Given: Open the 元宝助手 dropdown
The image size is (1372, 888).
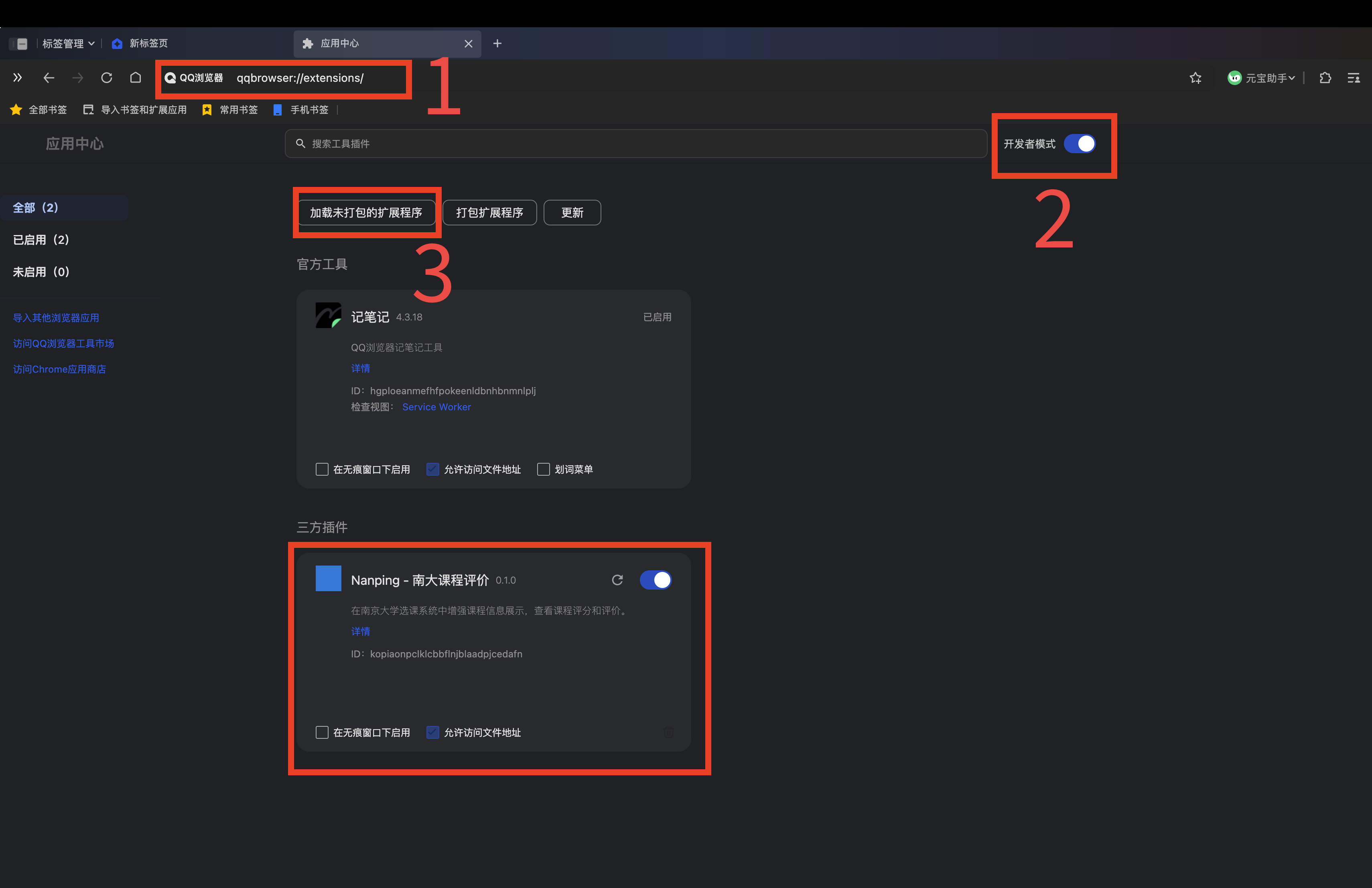Looking at the screenshot, I should 1261,78.
